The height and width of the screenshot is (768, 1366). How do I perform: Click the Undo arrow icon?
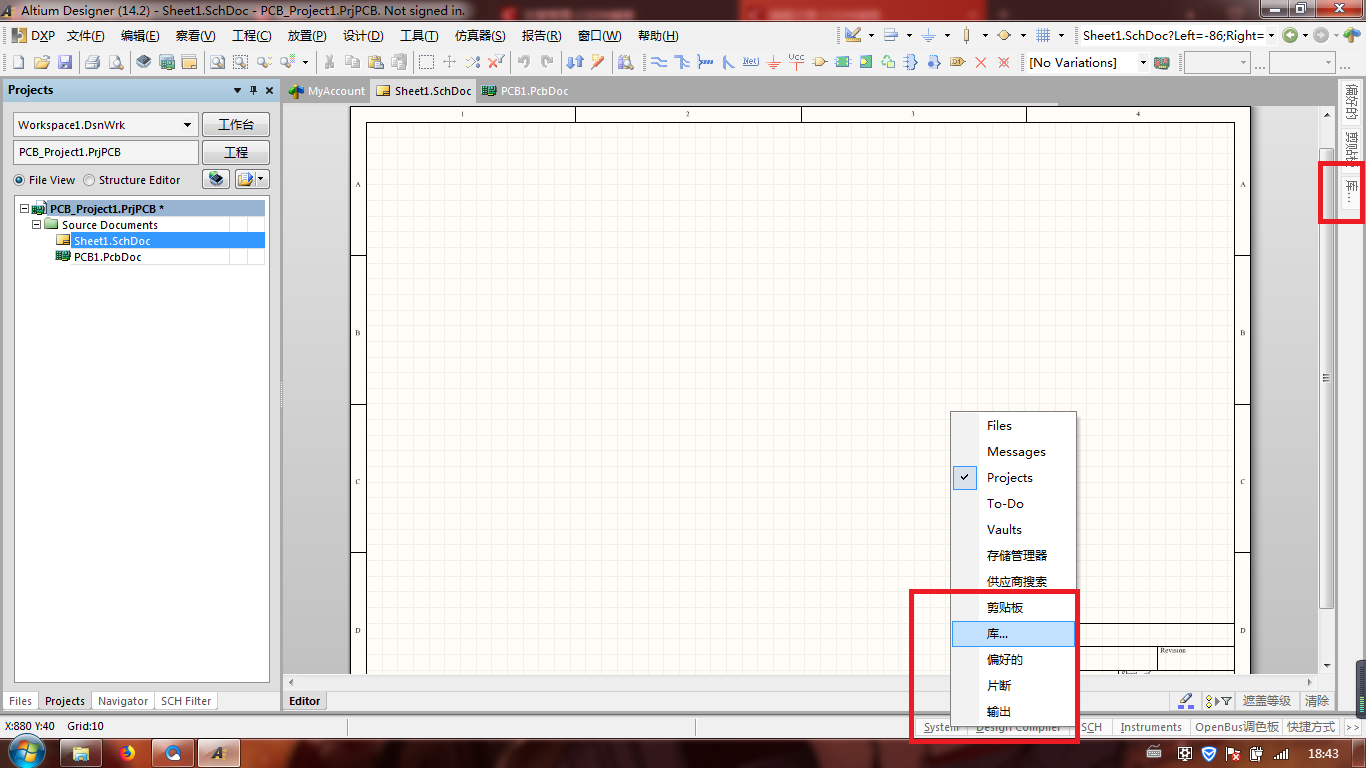click(x=523, y=62)
